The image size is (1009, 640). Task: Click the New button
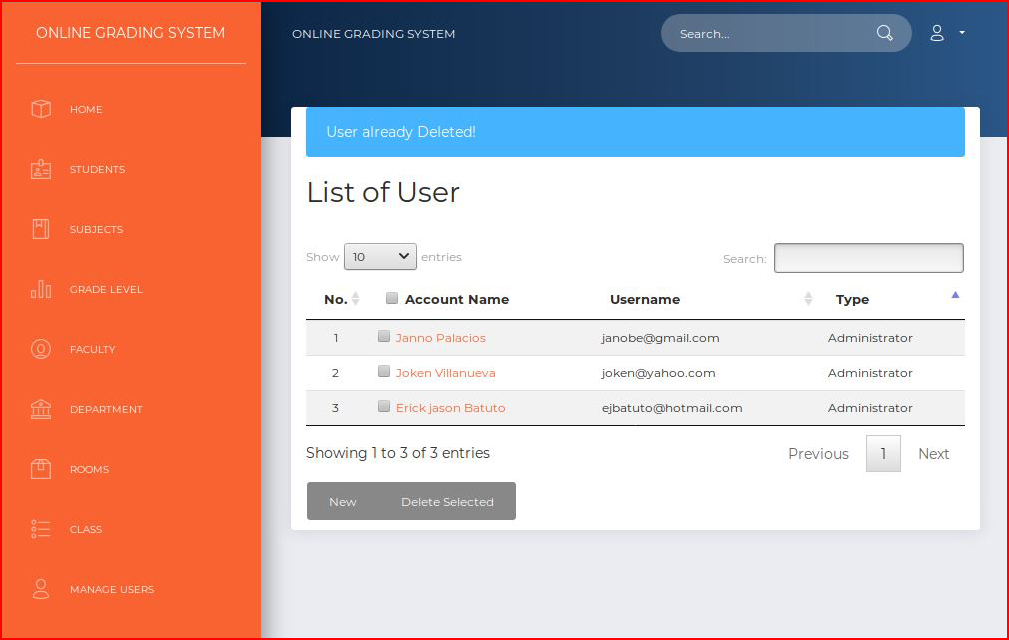pos(343,501)
